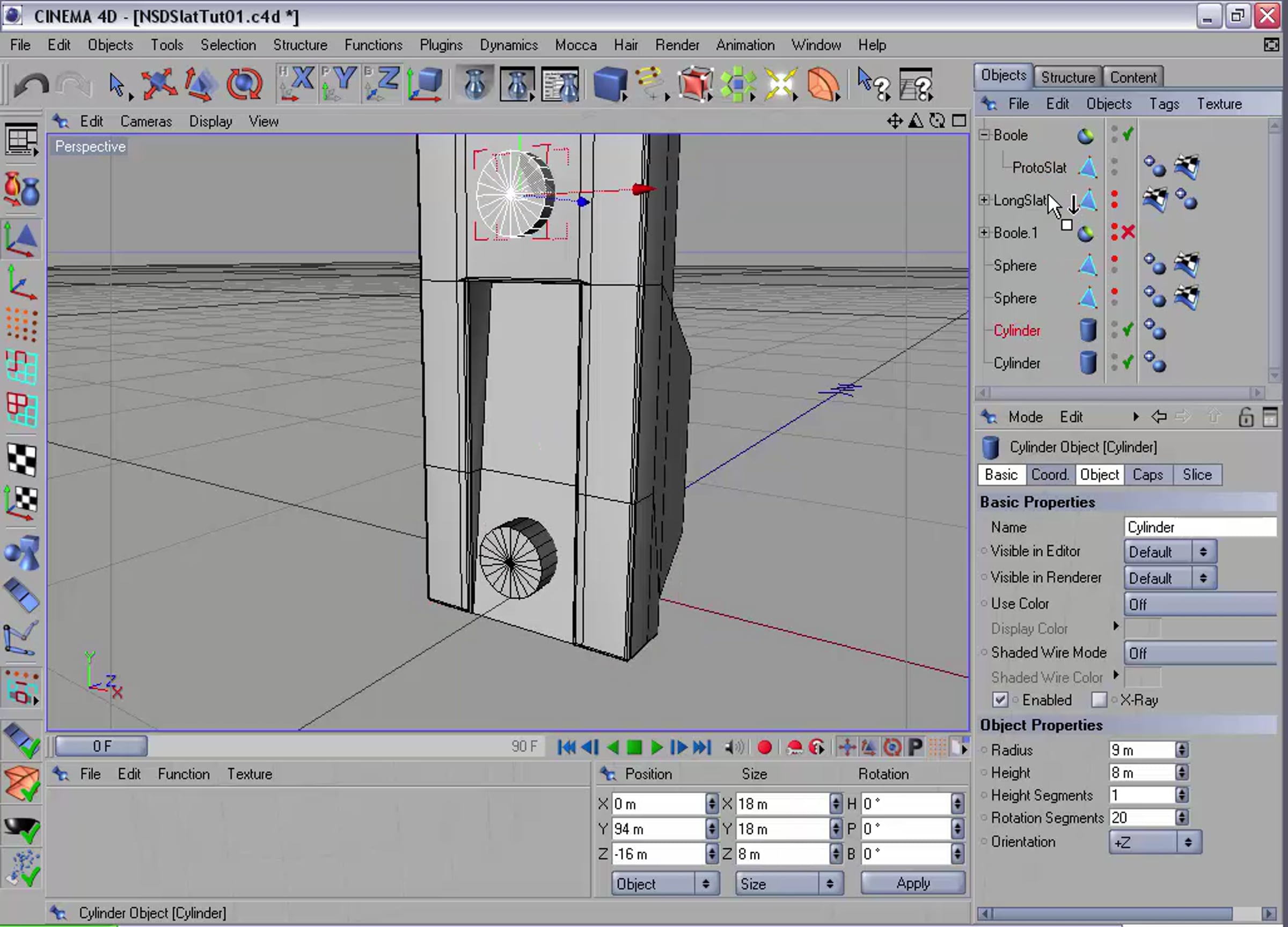Select the Rotate tool icon
This screenshot has height=927, width=1288.
click(x=244, y=84)
